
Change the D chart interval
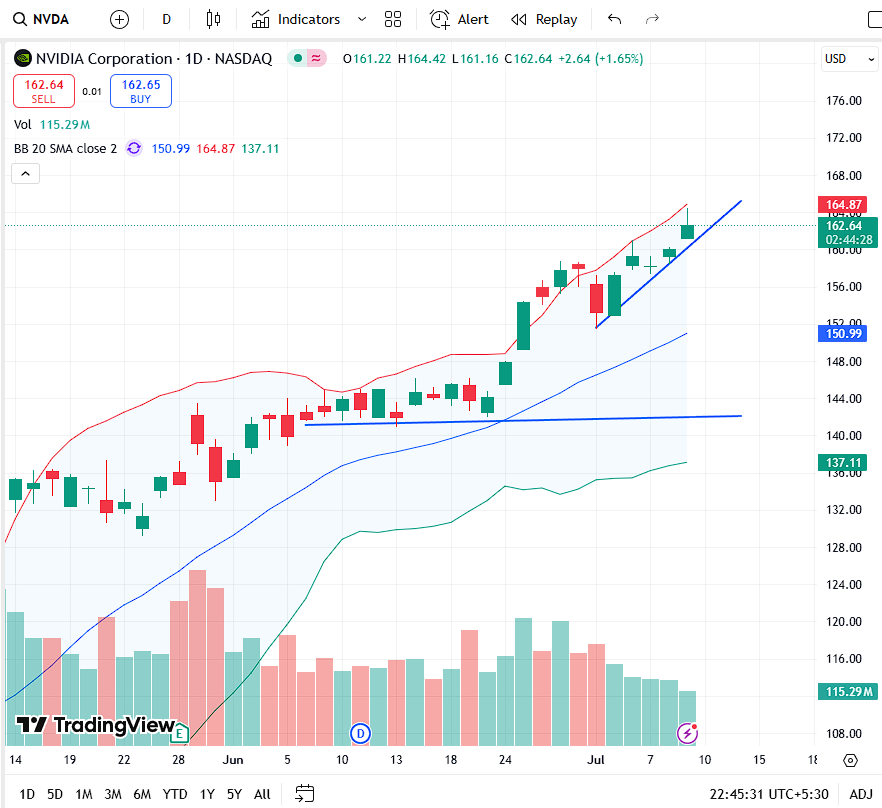166,19
